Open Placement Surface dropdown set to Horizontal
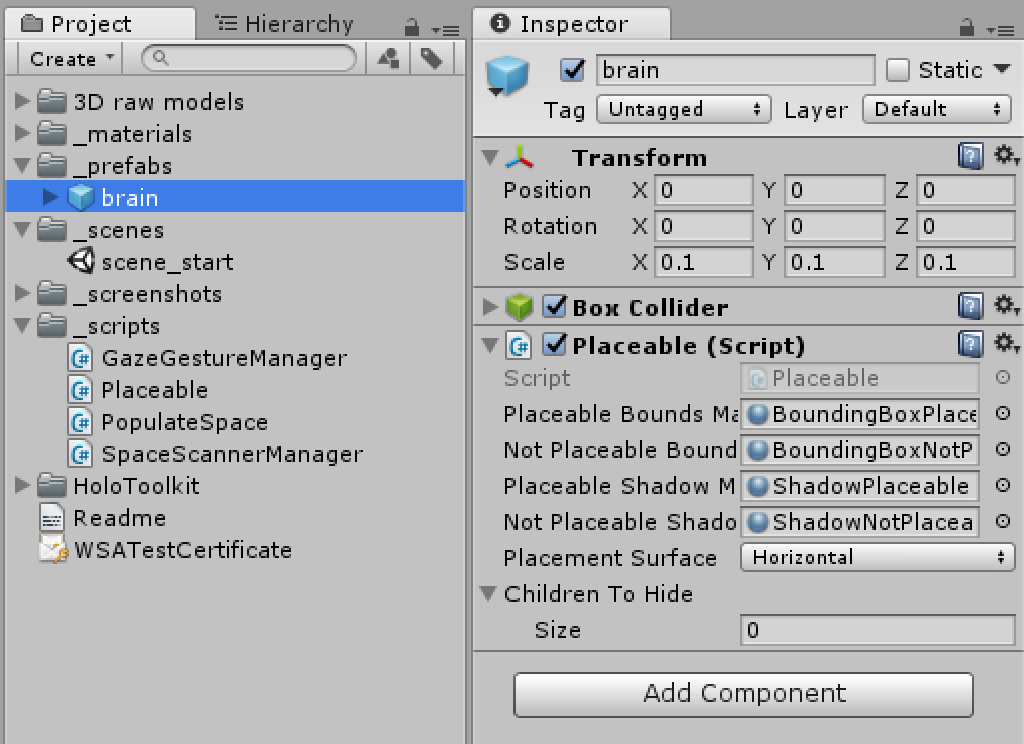Screen dimensions: 1024x744 pyautogui.click(x=877, y=557)
